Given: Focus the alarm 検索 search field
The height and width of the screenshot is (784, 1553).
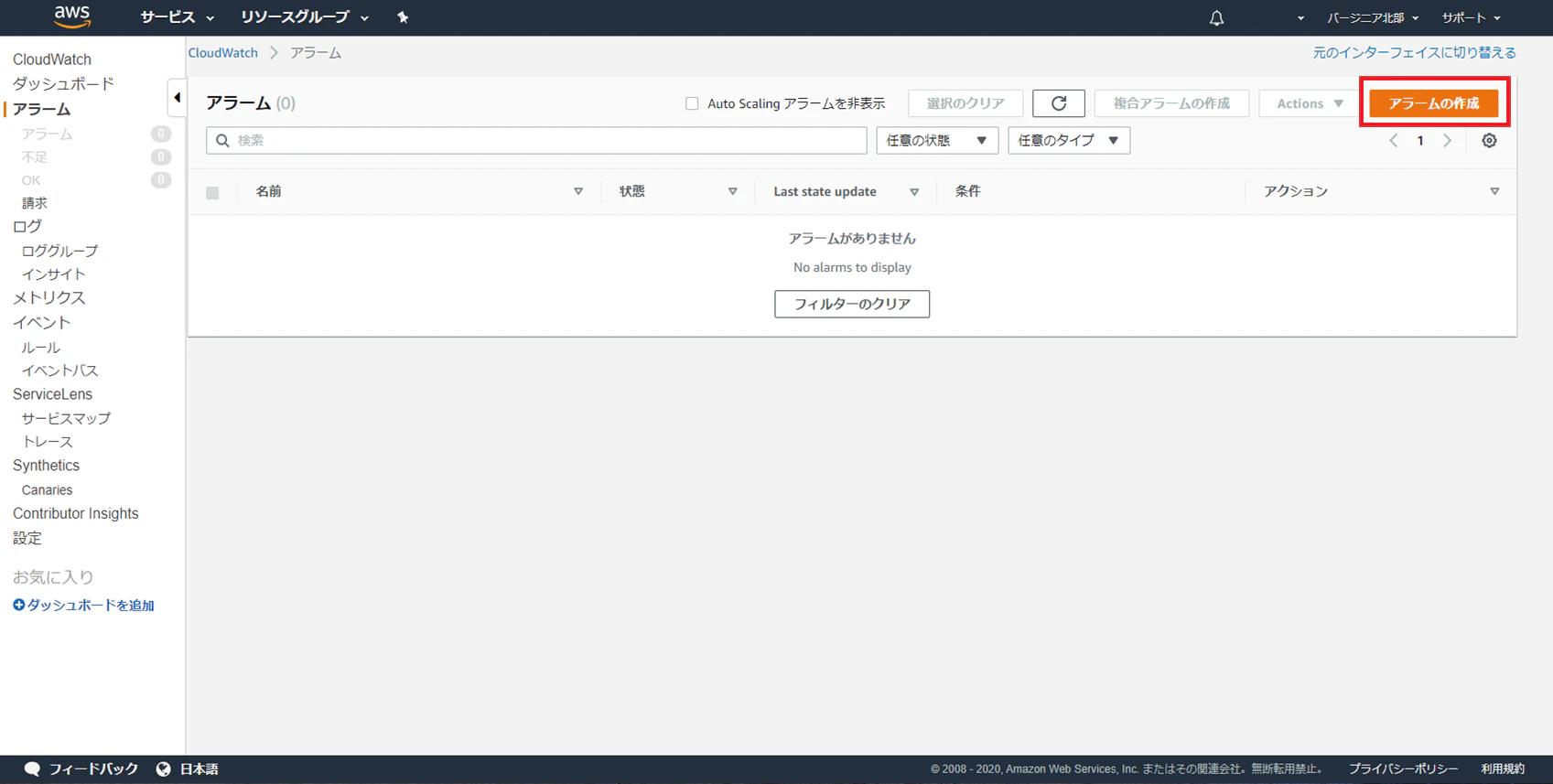Looking at the screenshot, I should [536, 140].
